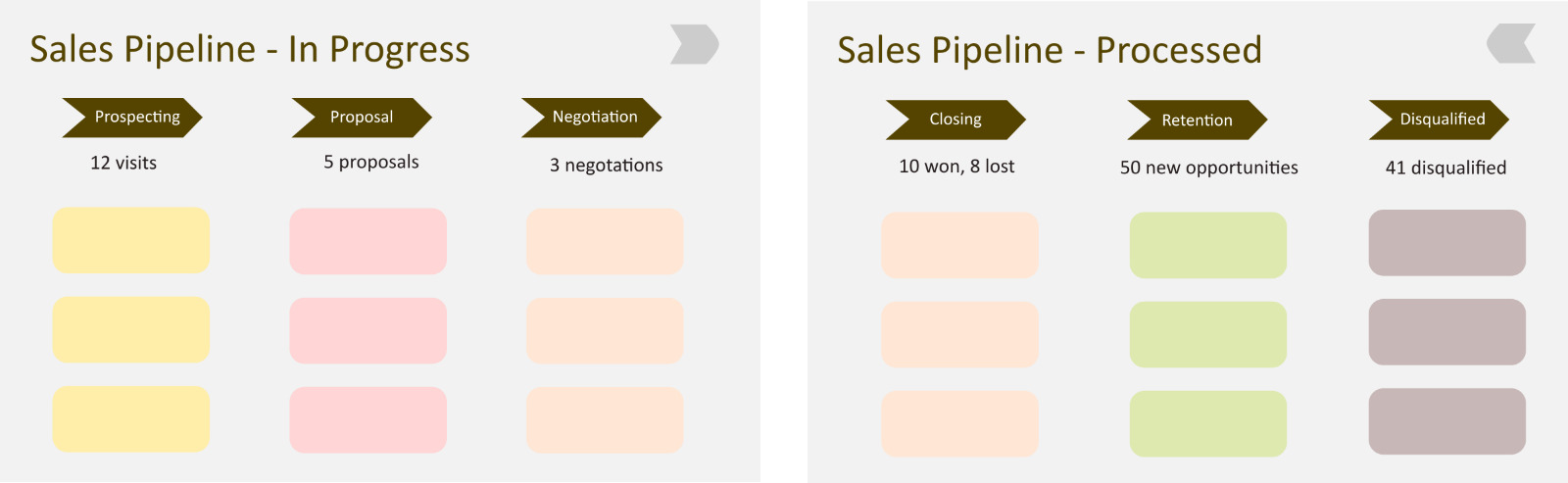This screenshot has width=1568, height=483.
Task: Select the "50 new opportunities" text
Action: tap(1208, 168)
